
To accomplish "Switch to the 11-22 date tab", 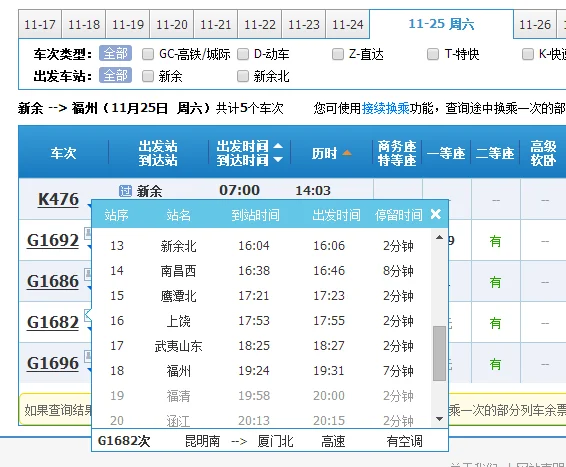I will (x=260, y=24).
